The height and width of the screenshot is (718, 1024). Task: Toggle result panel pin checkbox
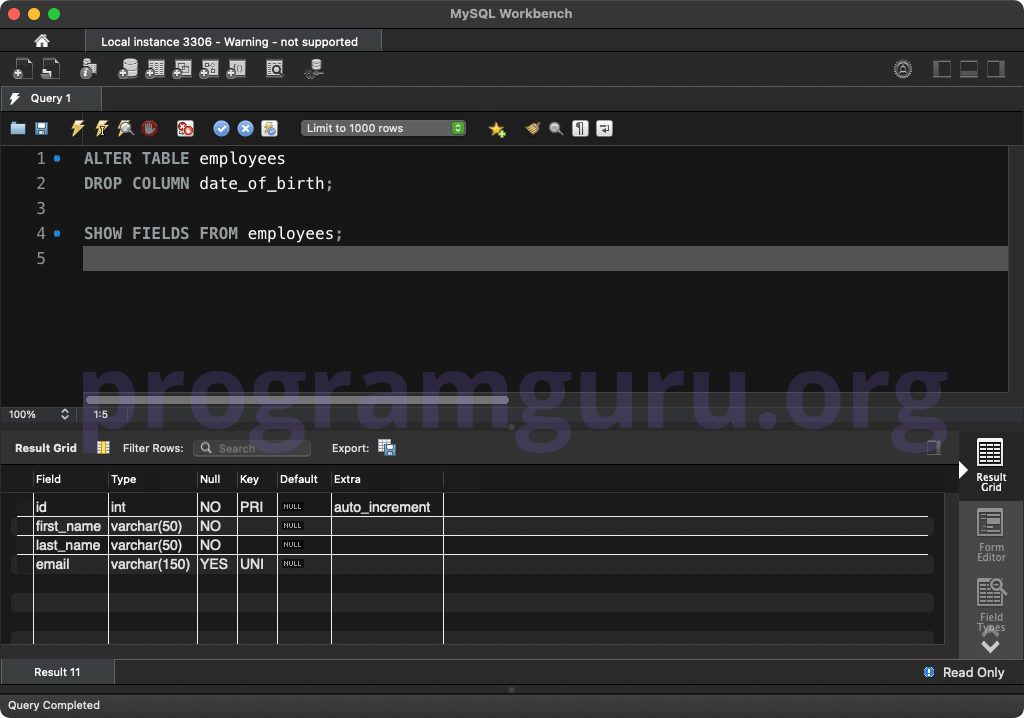click(x=934, y=448)
